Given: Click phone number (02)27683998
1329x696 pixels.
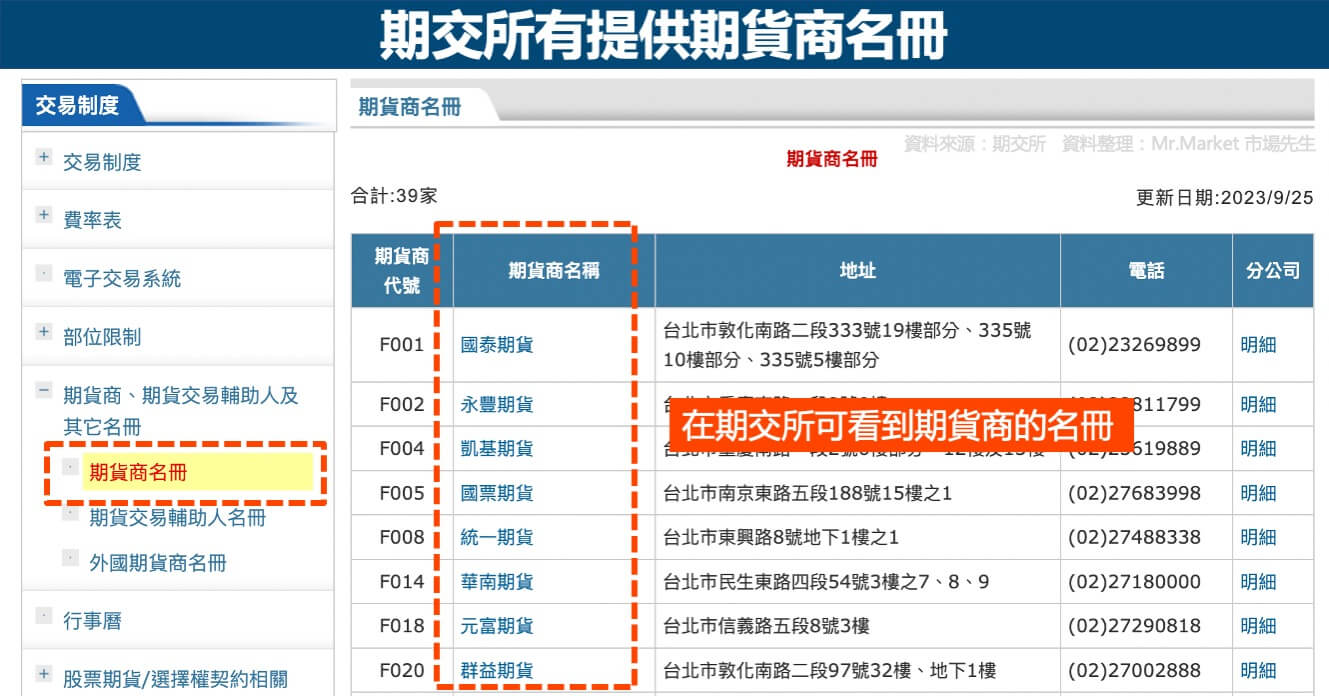Looking at the screenshot, I should tap(1134, 493).
